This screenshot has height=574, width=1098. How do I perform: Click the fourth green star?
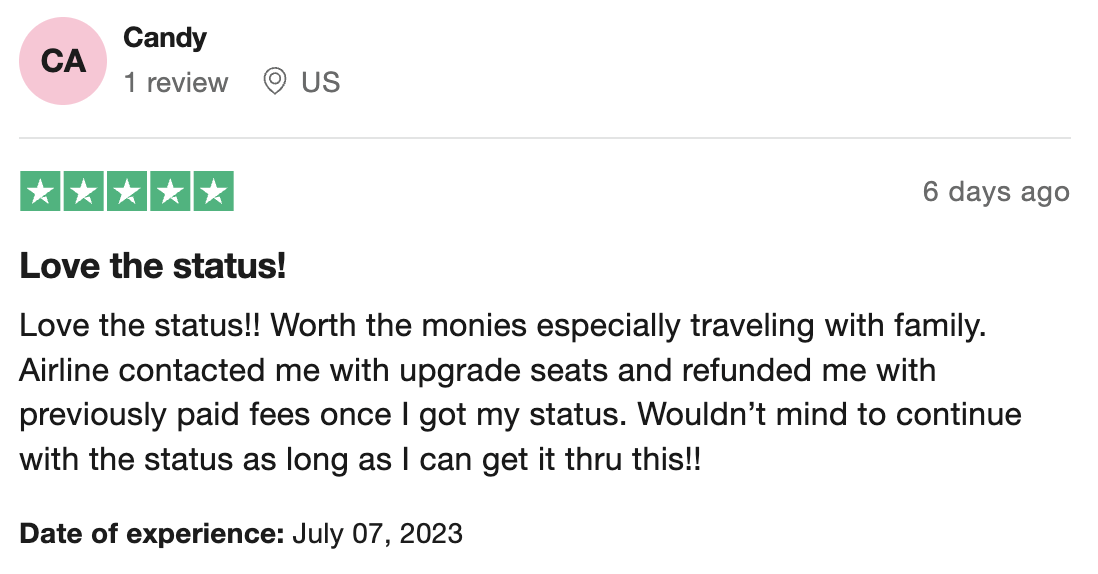point(170,191)
